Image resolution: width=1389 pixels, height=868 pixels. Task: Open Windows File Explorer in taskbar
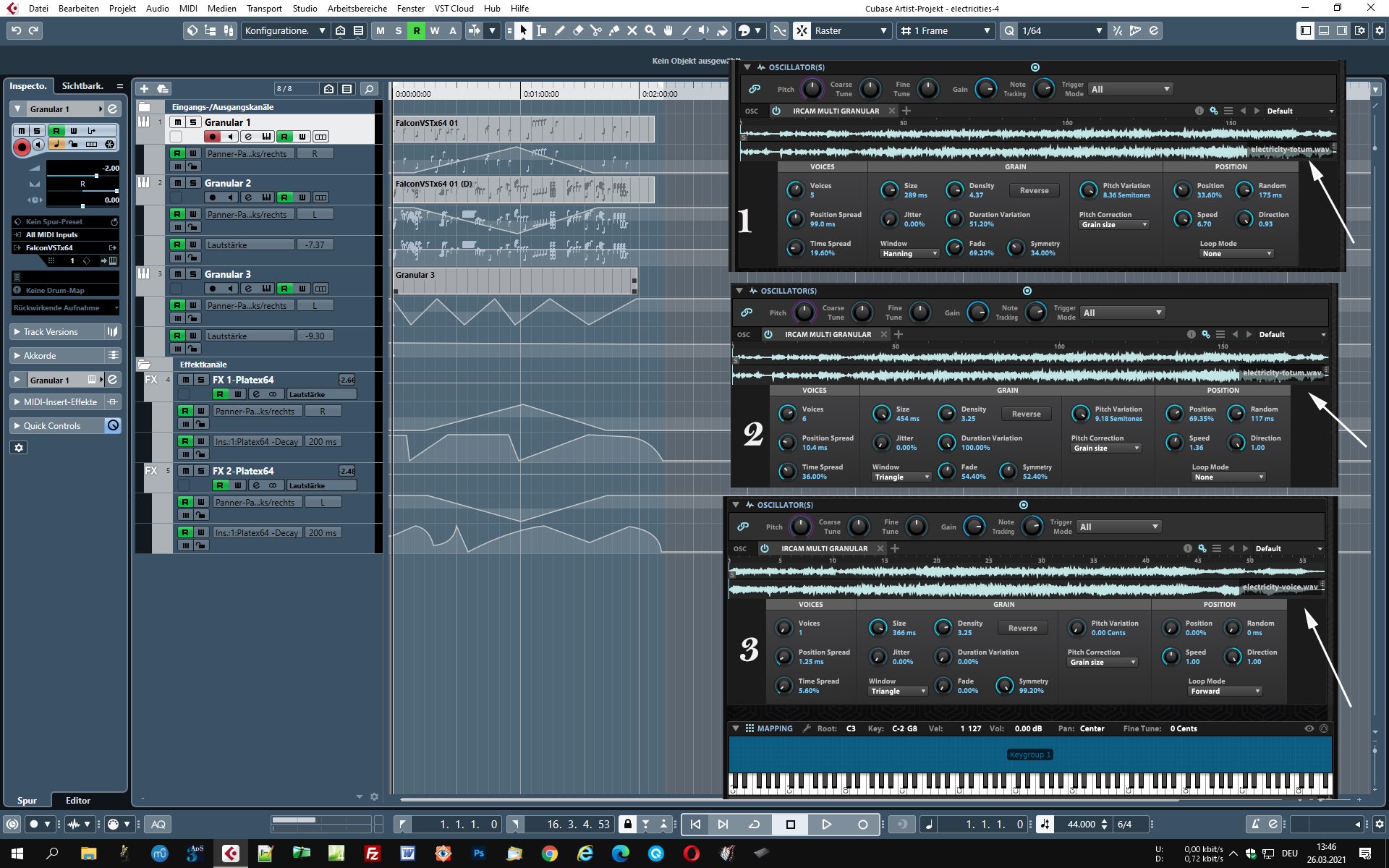[88, 854]
